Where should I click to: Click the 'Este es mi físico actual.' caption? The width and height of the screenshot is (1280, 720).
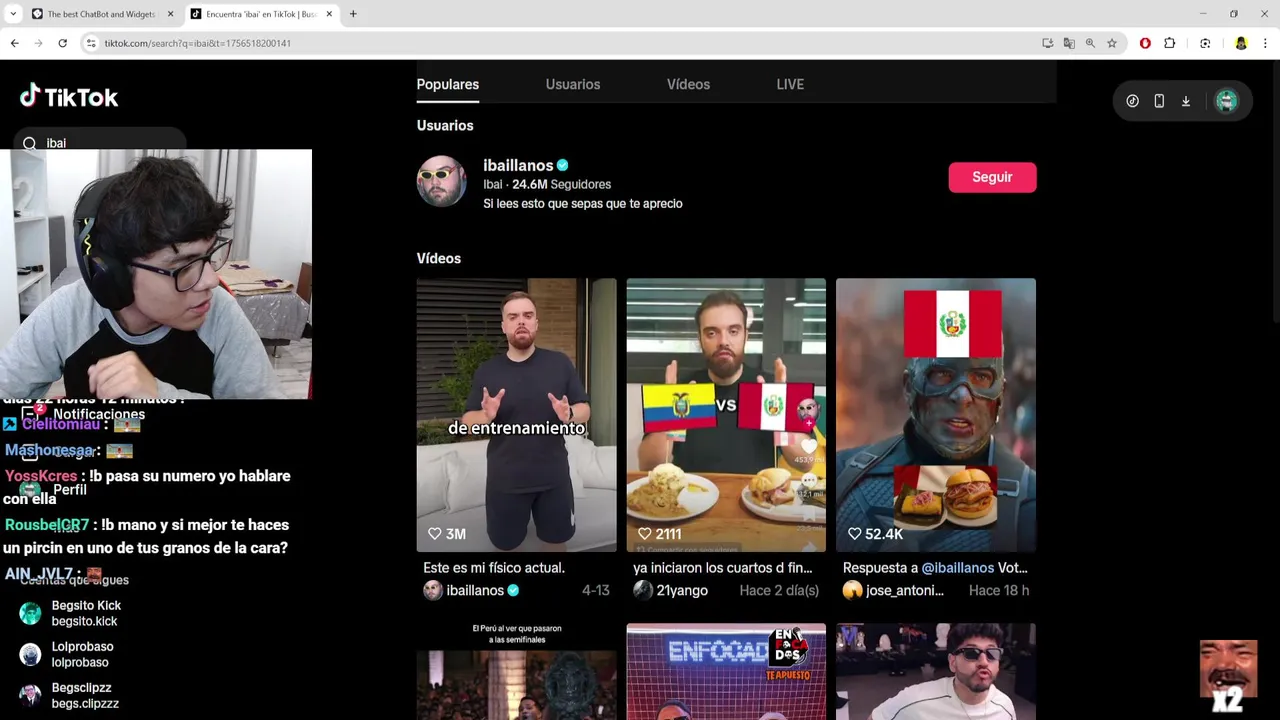(494, 568)
